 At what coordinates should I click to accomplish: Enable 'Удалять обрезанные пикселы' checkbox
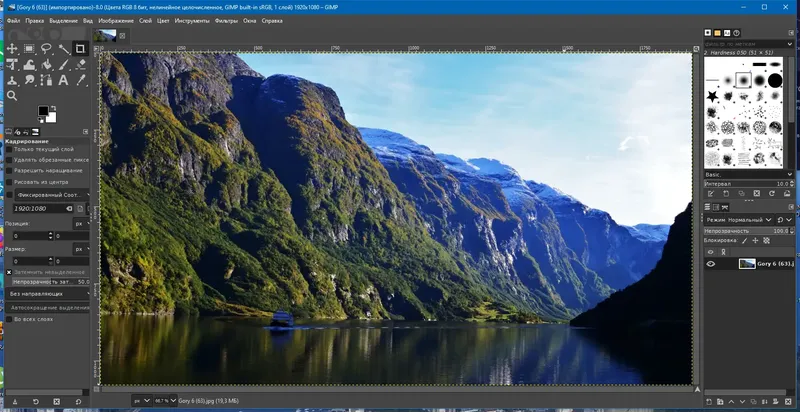[x=9, y=160]
